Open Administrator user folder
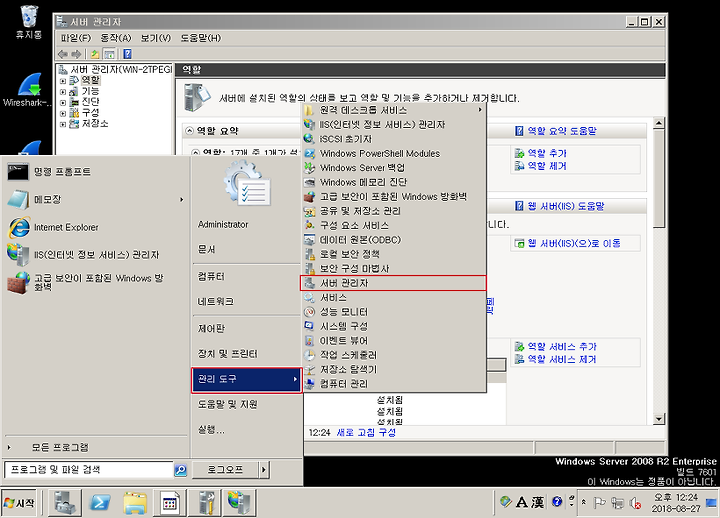The image size is (720, 518). click(223, 225)
